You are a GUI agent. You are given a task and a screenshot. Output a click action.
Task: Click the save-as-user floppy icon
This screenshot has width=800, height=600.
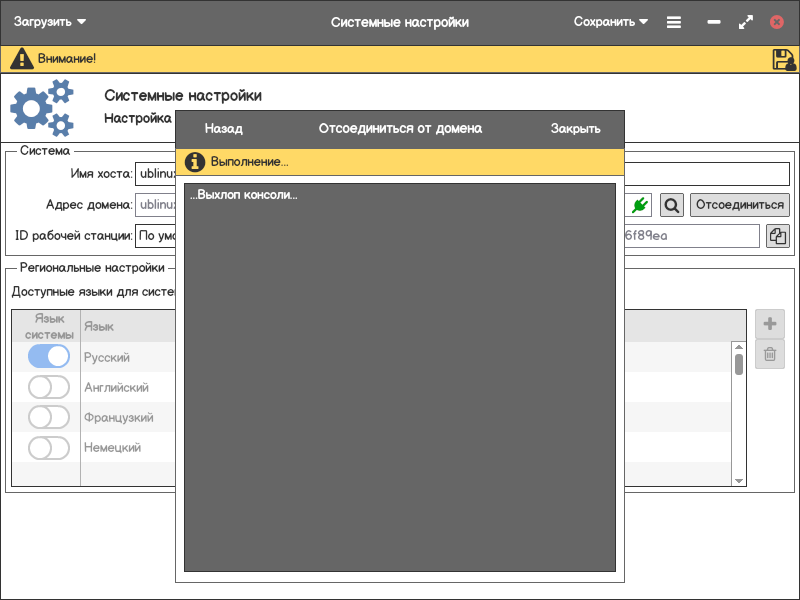pyautogui.click(x=784, y=59)
